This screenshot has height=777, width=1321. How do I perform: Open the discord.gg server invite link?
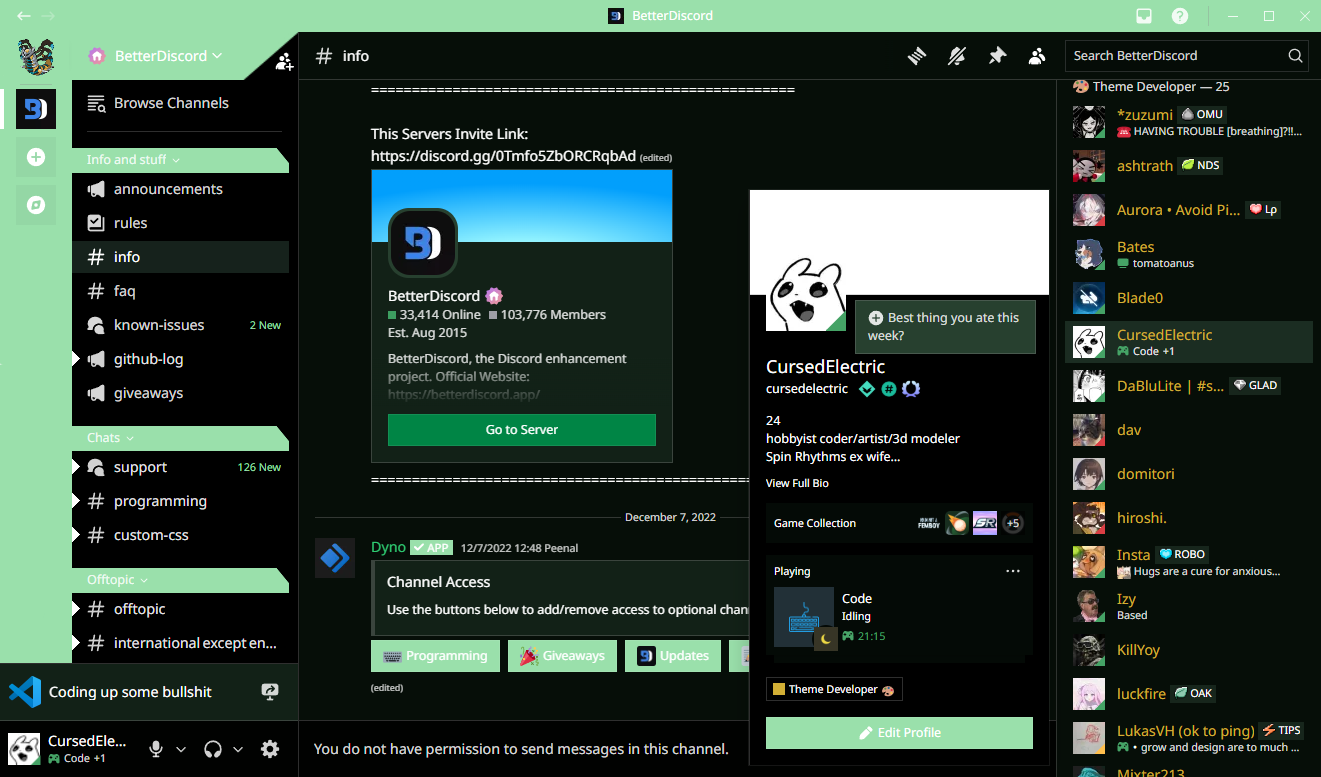(x=503, y=156)
